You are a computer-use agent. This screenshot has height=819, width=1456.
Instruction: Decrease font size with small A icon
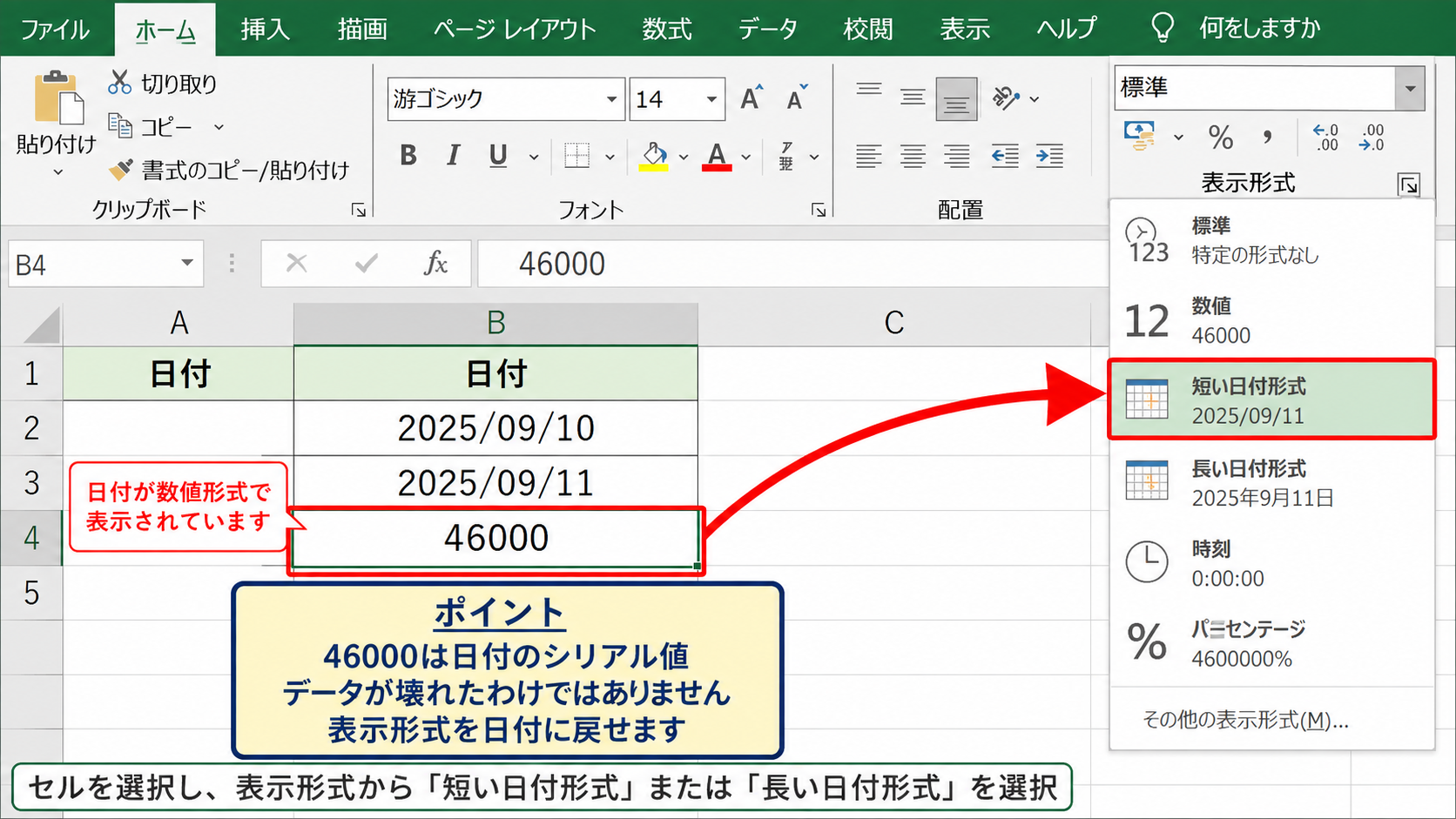797,97
